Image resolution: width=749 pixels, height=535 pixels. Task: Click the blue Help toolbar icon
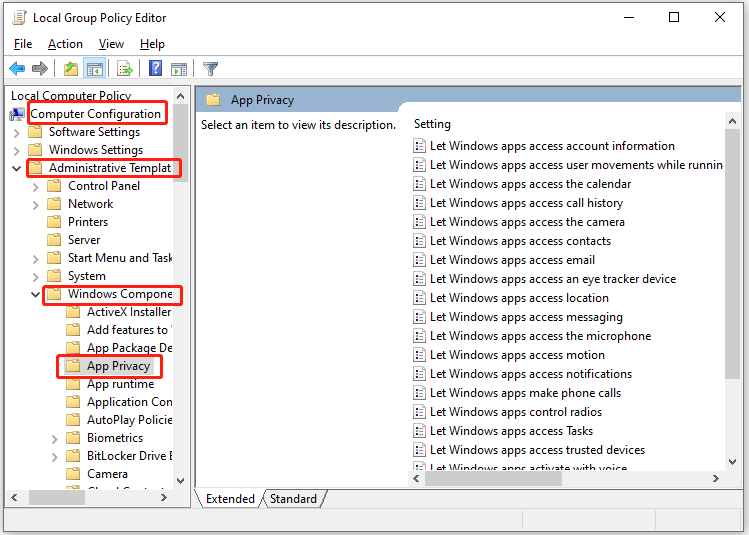[155, 68]
